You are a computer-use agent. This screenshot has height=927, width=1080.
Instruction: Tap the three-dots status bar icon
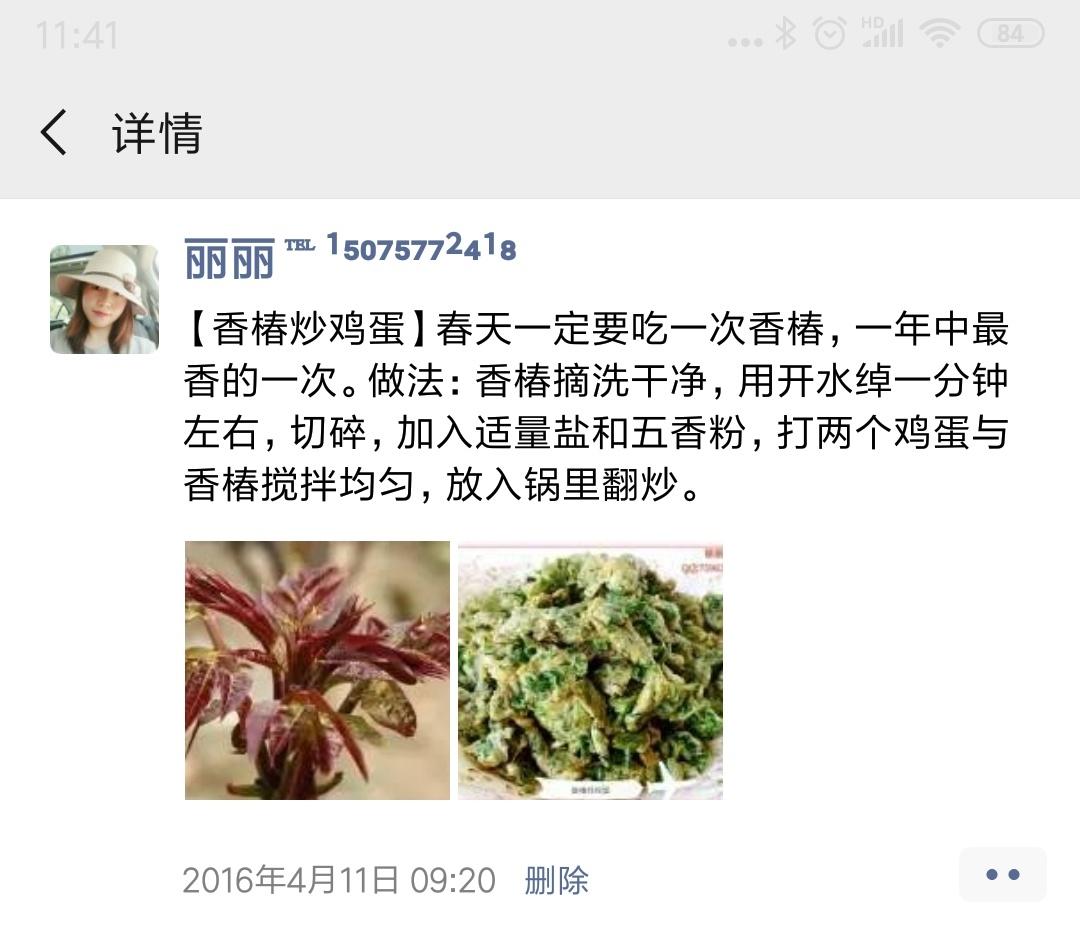point(745,42)
